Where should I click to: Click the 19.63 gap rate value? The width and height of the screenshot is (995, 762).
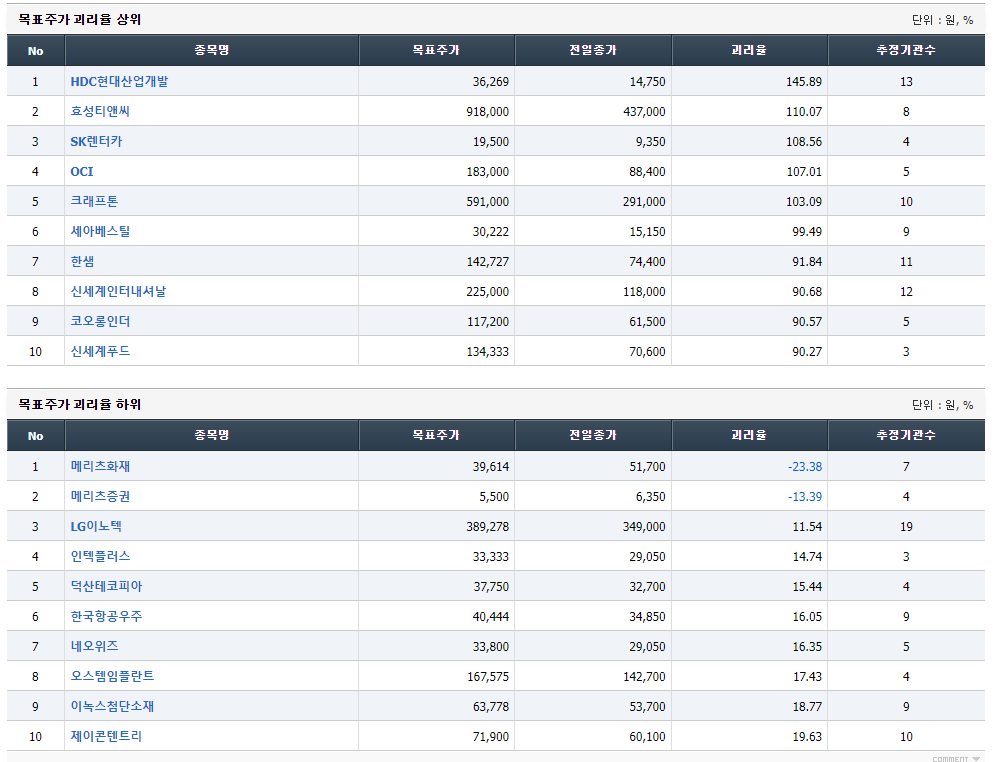coord(807,737)
